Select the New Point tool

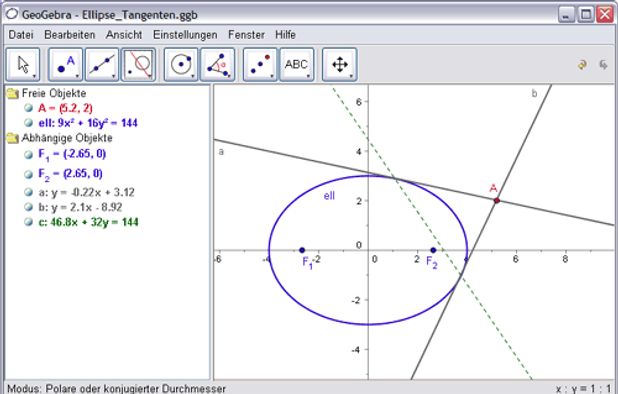65,65
